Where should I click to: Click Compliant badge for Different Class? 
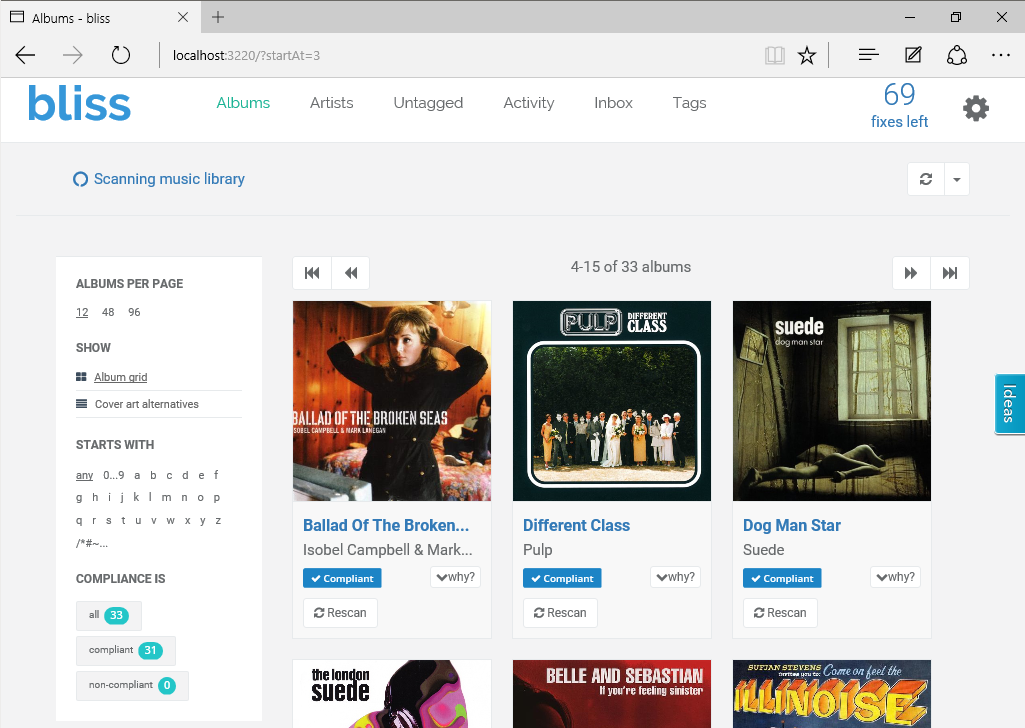pyautogui.click(x=562, y=578)
